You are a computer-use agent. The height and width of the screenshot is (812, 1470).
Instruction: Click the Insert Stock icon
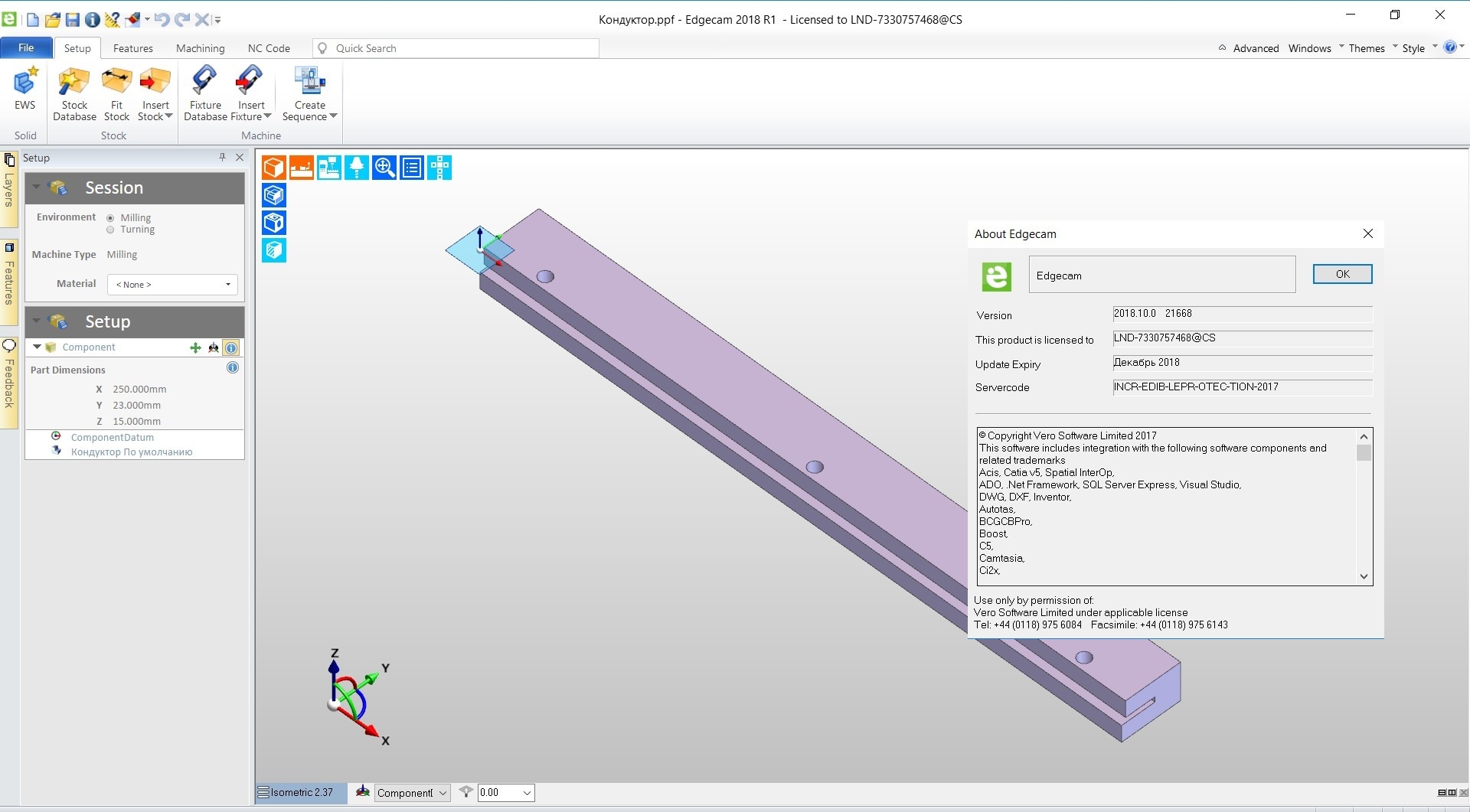point(155,82)
